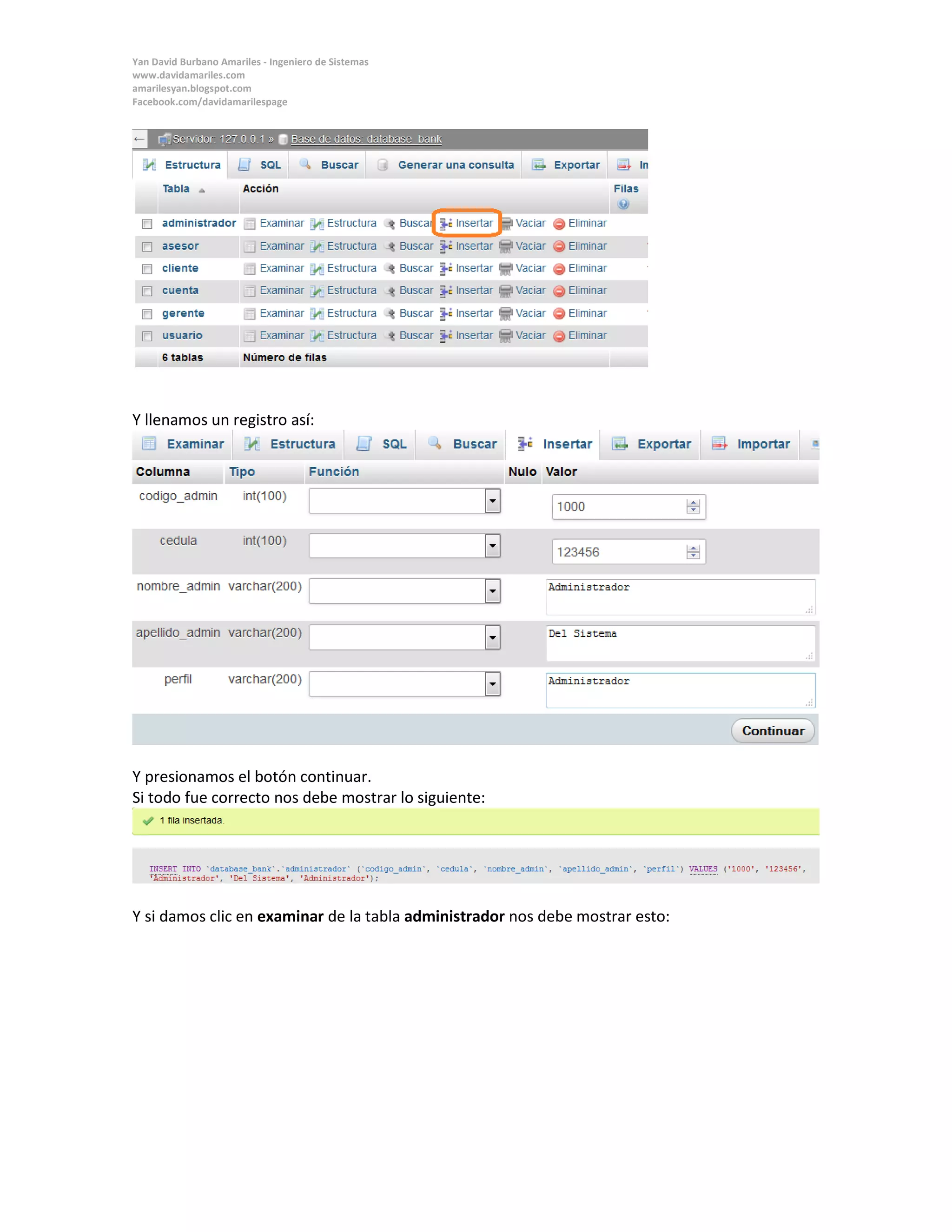Select the usuario table checkbox

tap(147, 336)
